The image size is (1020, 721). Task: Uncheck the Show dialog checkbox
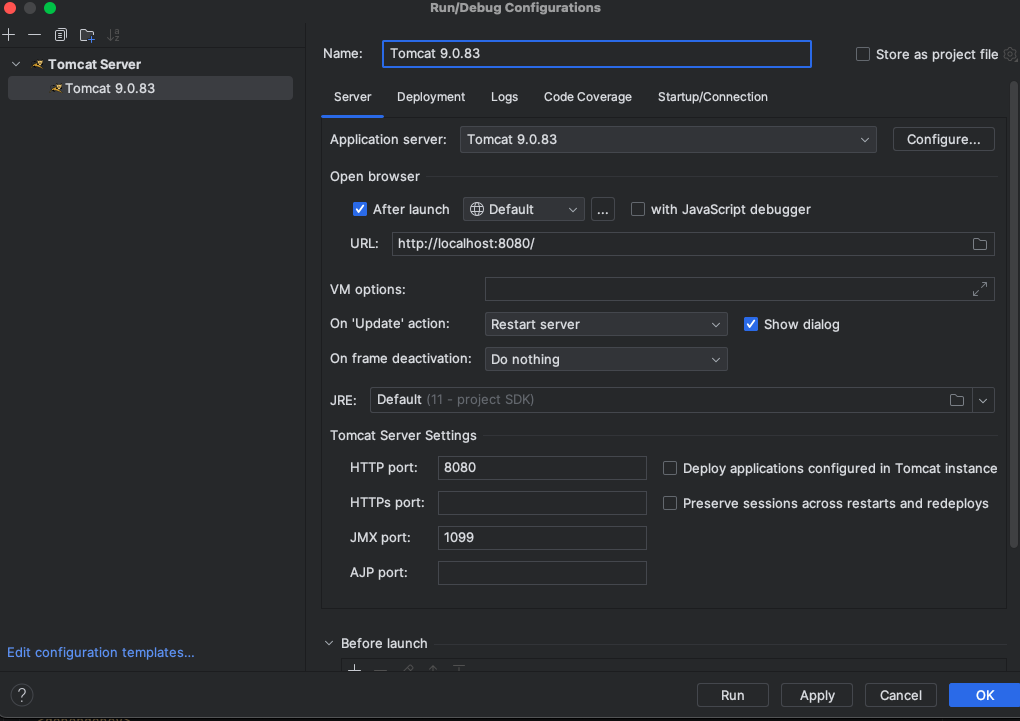(x=751, y=324)
